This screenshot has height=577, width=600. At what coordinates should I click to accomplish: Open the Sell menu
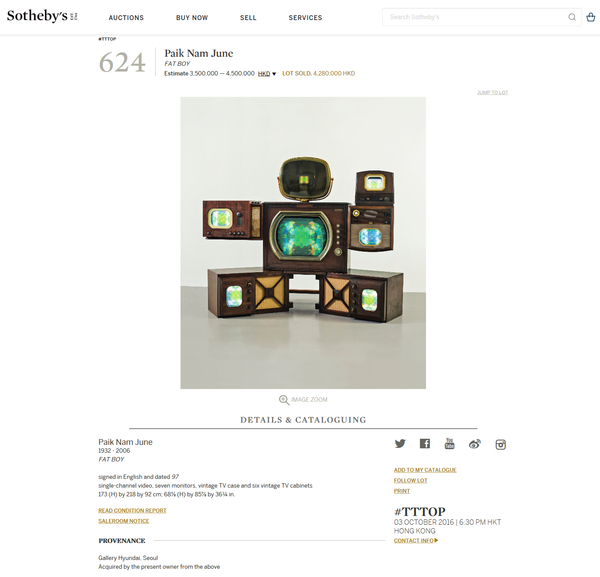pyautogui.click(x=248, y=18)
